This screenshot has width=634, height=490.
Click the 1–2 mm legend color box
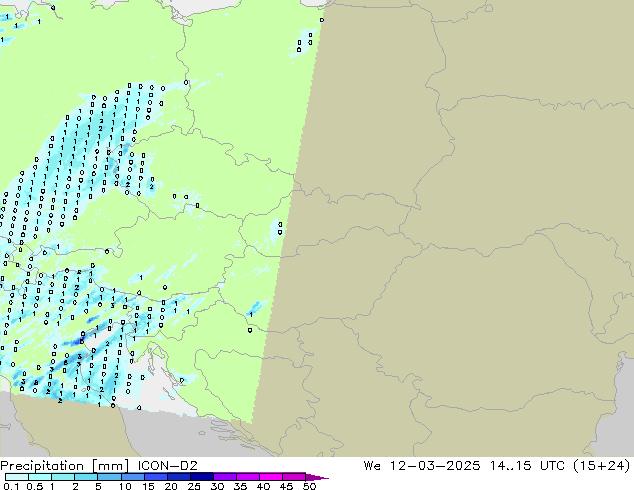[x=63, y=477]
